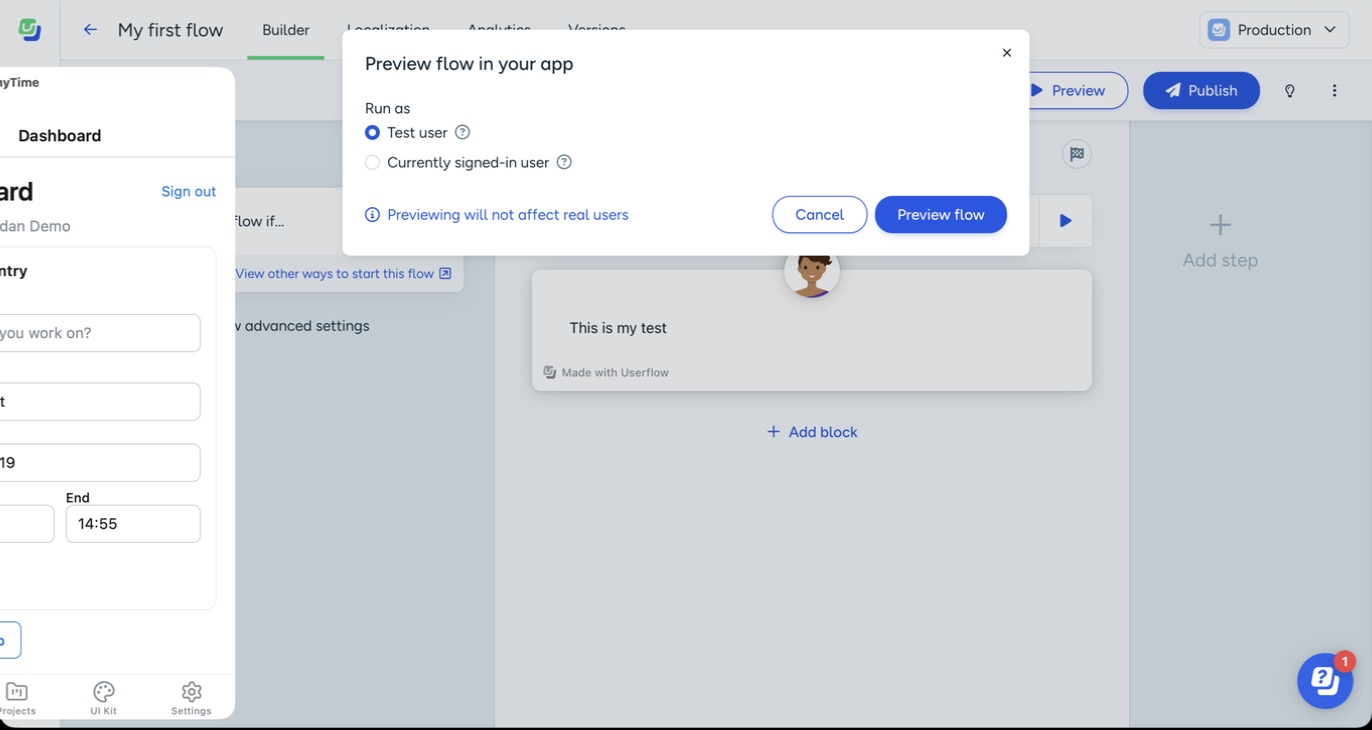Click the 'This is my test' text

click(x=618, y=328)
